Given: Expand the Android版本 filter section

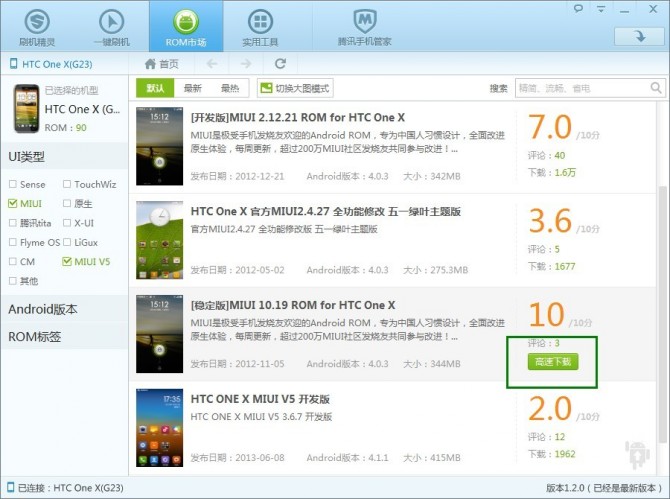Looking at the screenshot, I should point(64,309).
